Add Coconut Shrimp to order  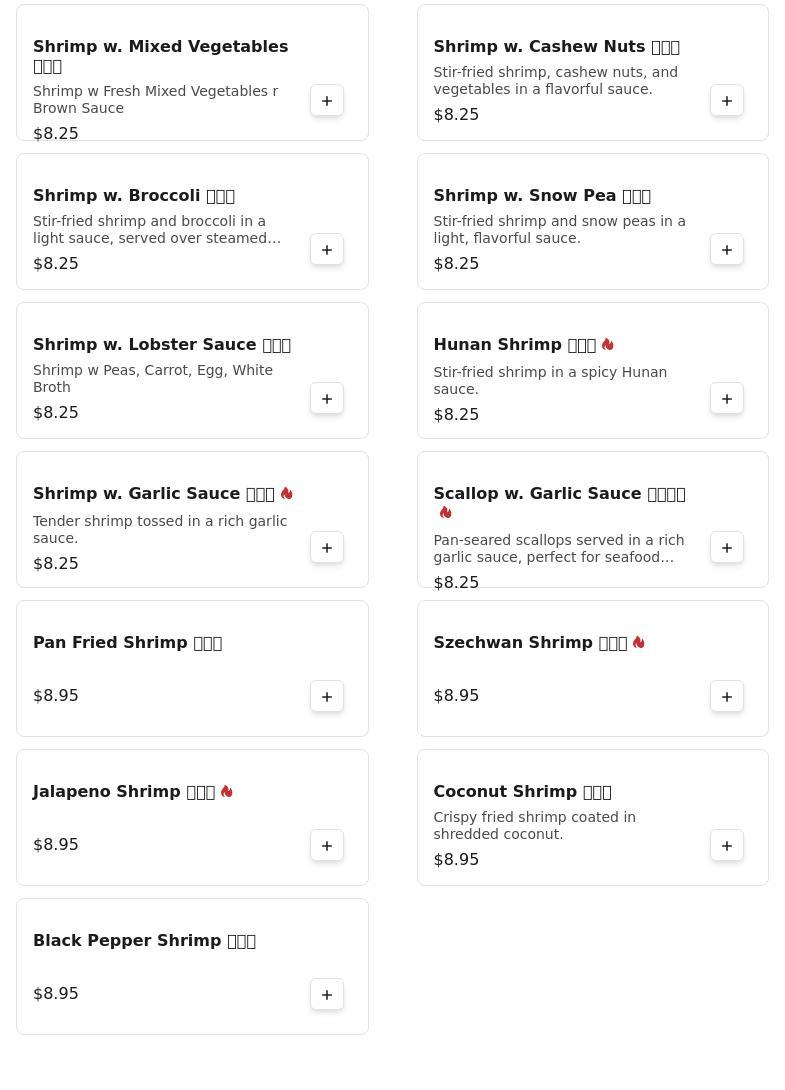[727, 845]
